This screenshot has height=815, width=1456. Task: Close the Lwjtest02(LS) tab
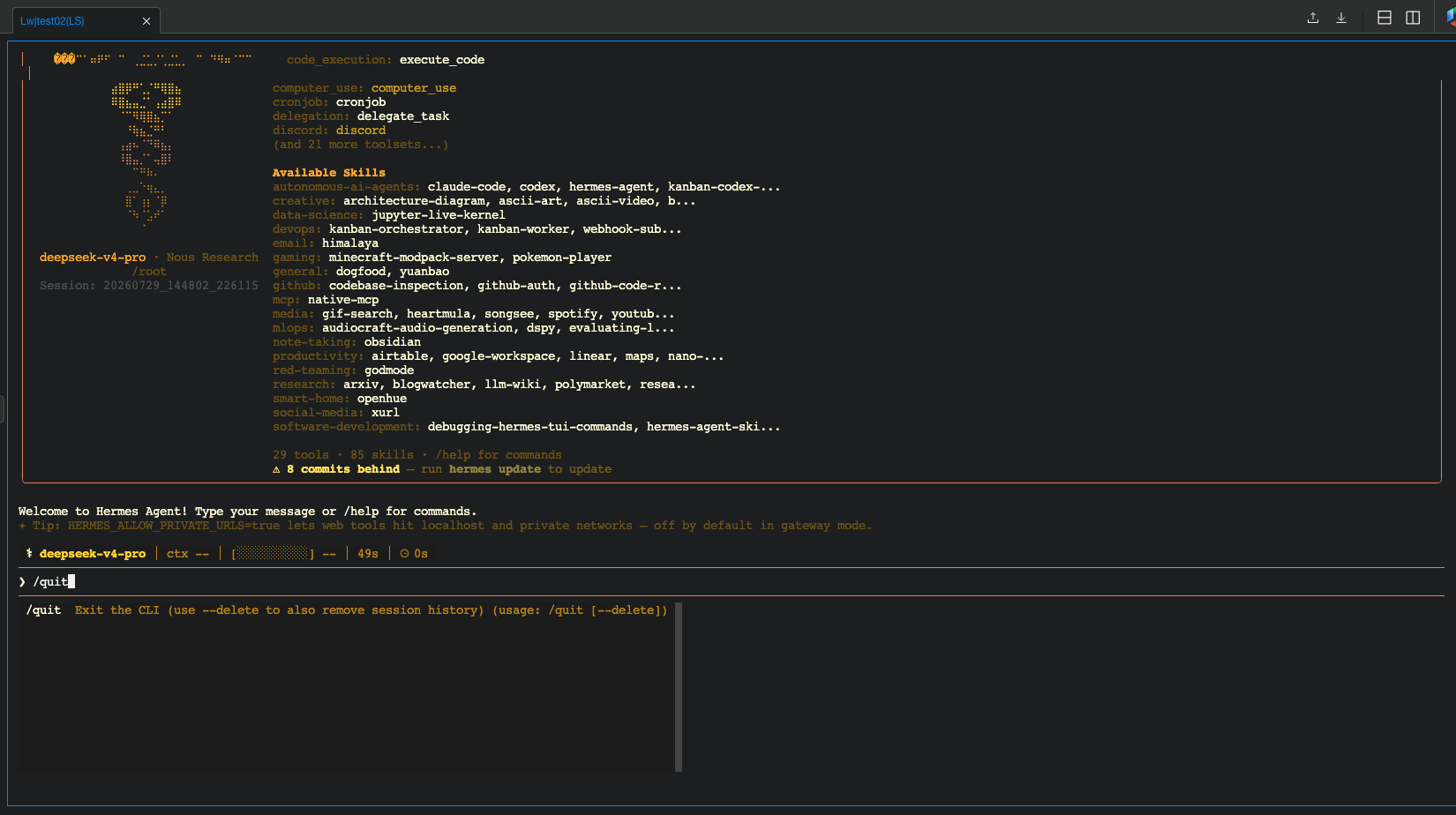[x=146, y=21]
